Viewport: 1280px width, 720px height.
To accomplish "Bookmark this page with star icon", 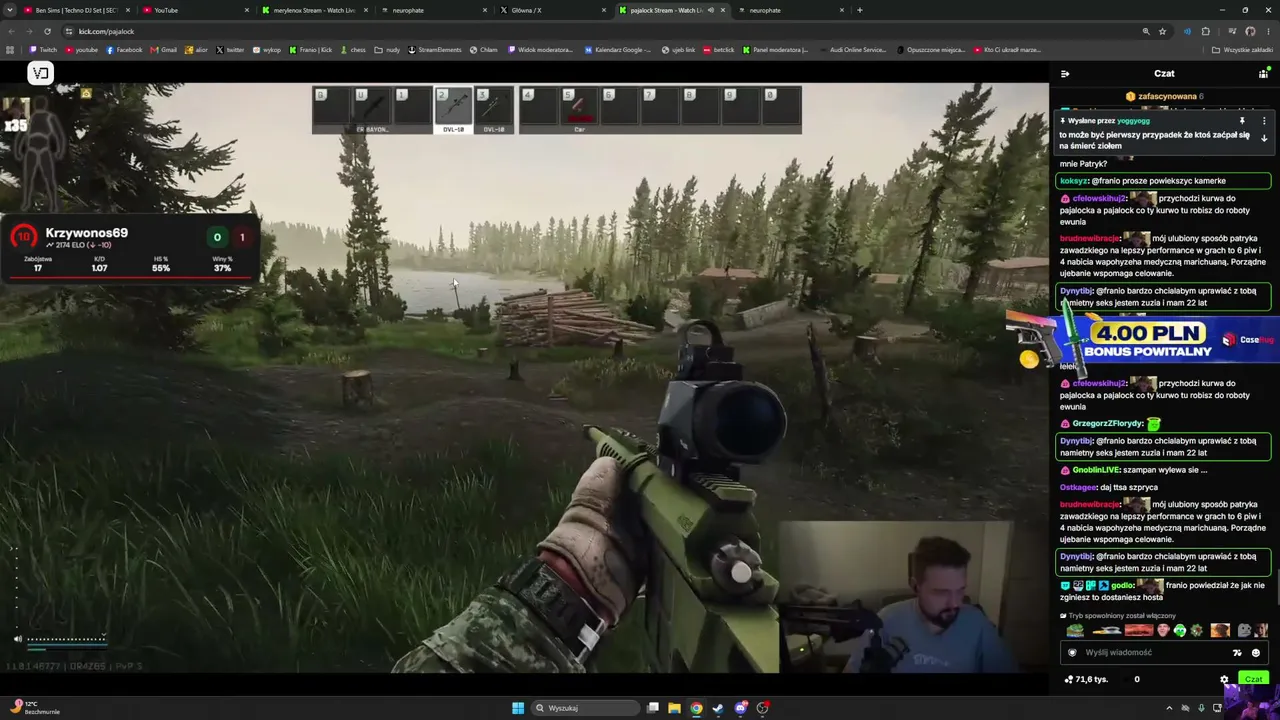I will pos(1162,31).
